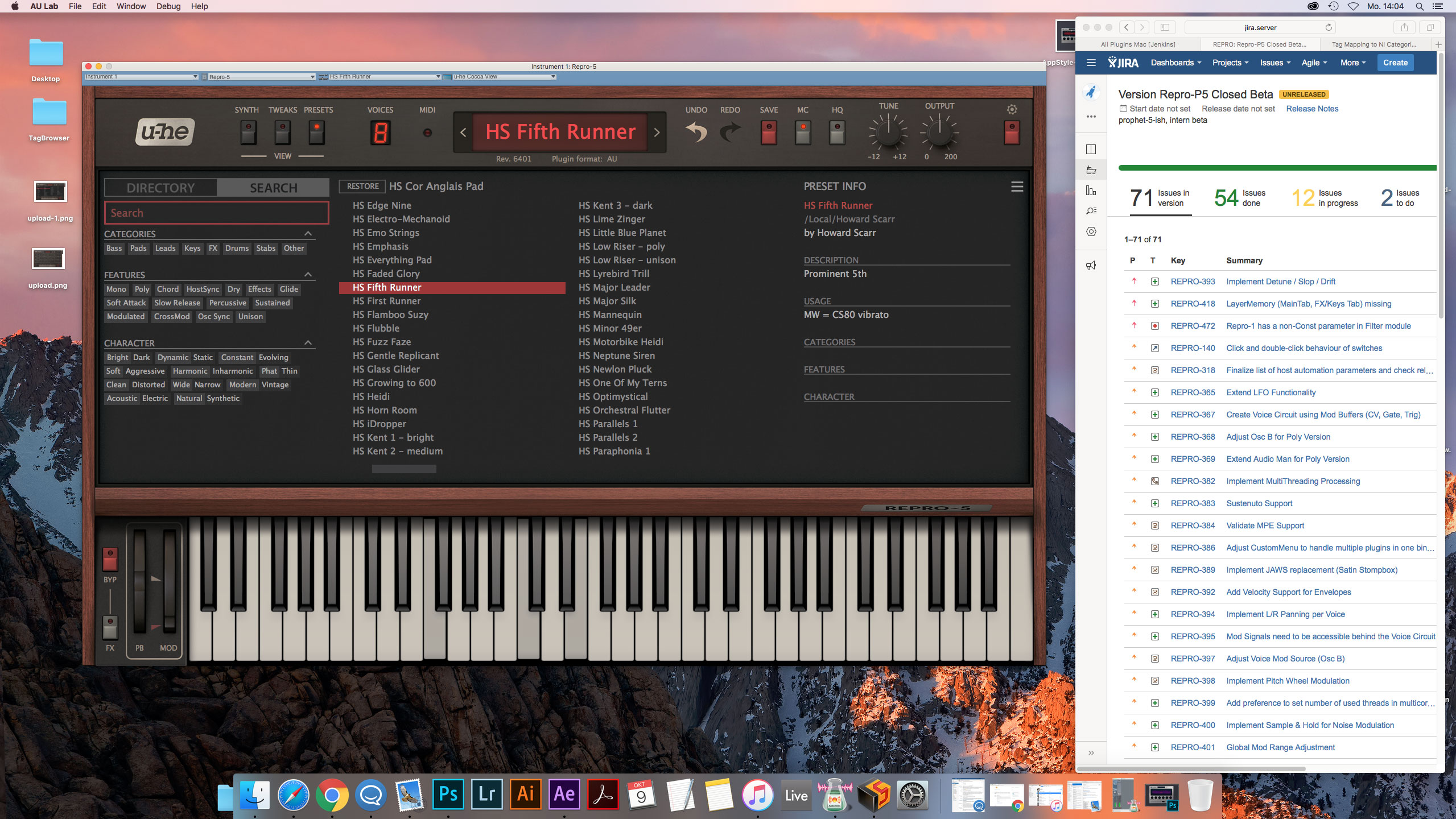The image size is (1456, 819).
Task: Open the Instrument 1 dropdown
Action: click(141, 77)
